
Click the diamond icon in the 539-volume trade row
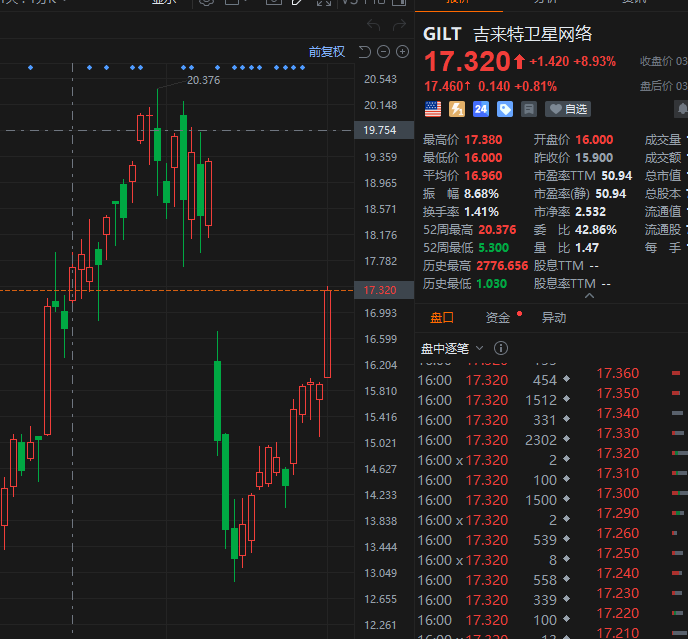pos(566,539)
